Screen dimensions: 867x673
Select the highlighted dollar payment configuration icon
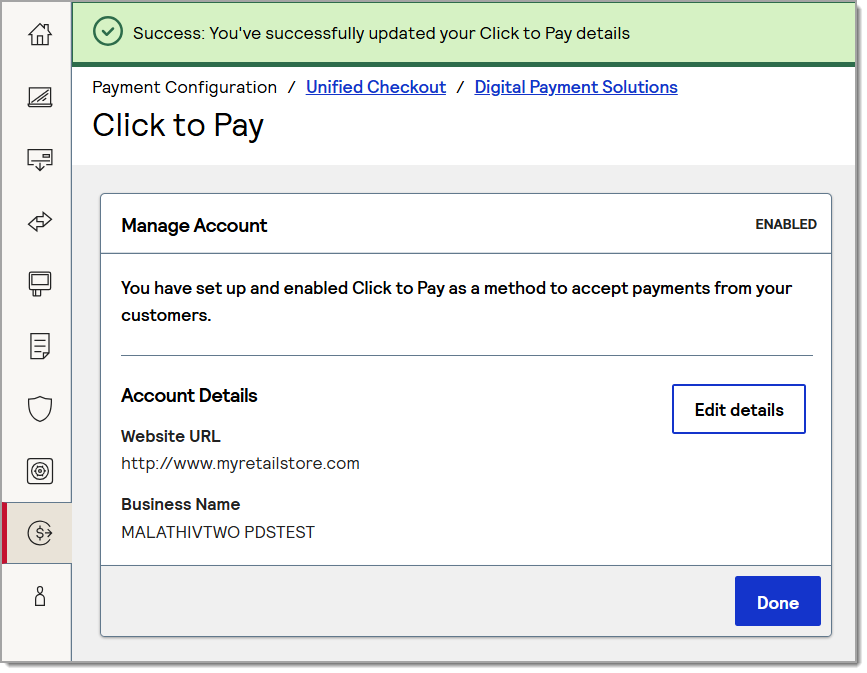pyautogui.click(x=39, y=533)
